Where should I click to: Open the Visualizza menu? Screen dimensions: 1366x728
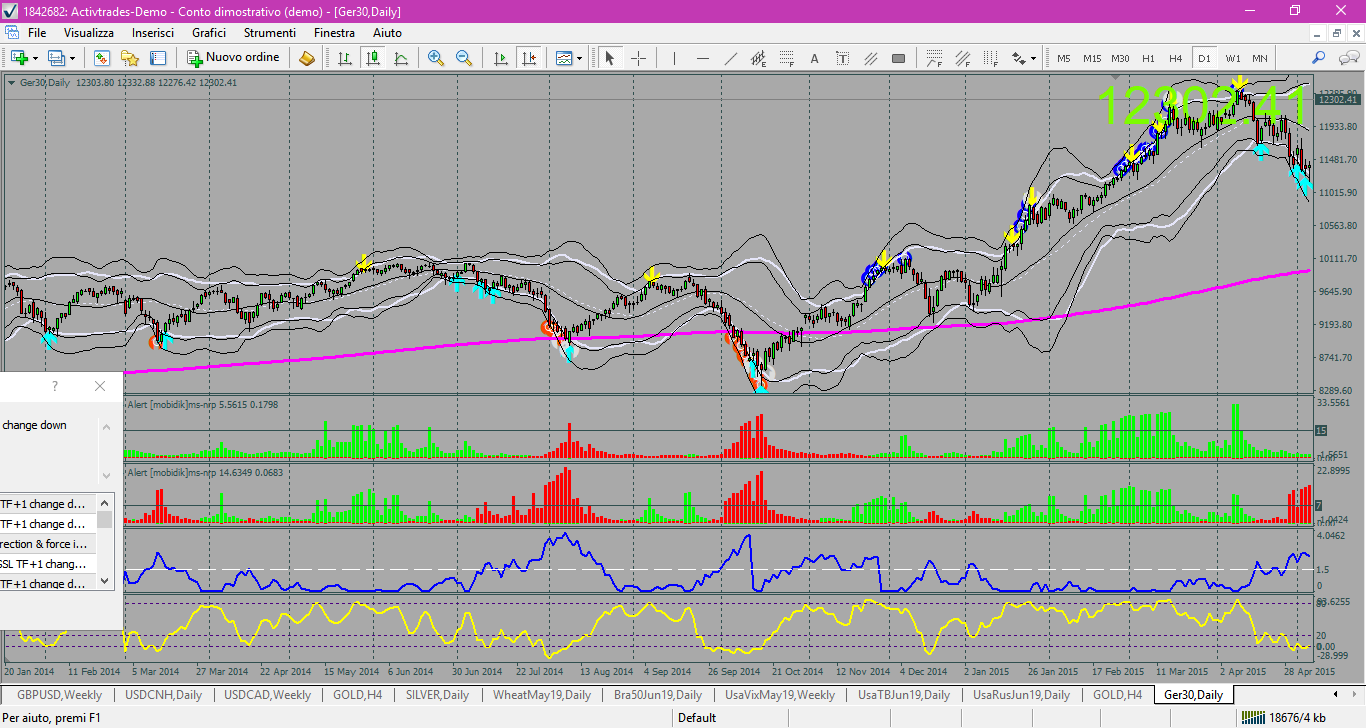[89, 33]
